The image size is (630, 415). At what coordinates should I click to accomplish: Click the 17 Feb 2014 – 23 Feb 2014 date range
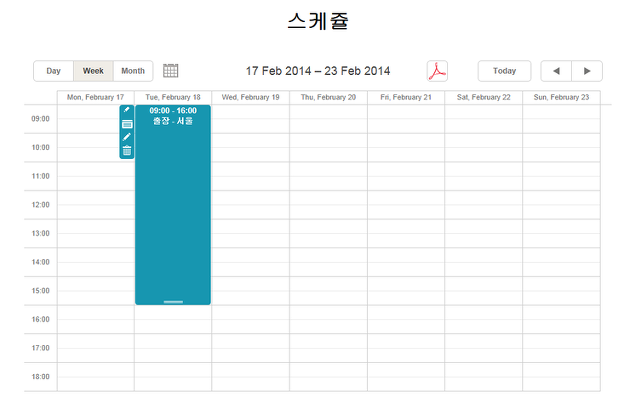click(x=318, y=71)
